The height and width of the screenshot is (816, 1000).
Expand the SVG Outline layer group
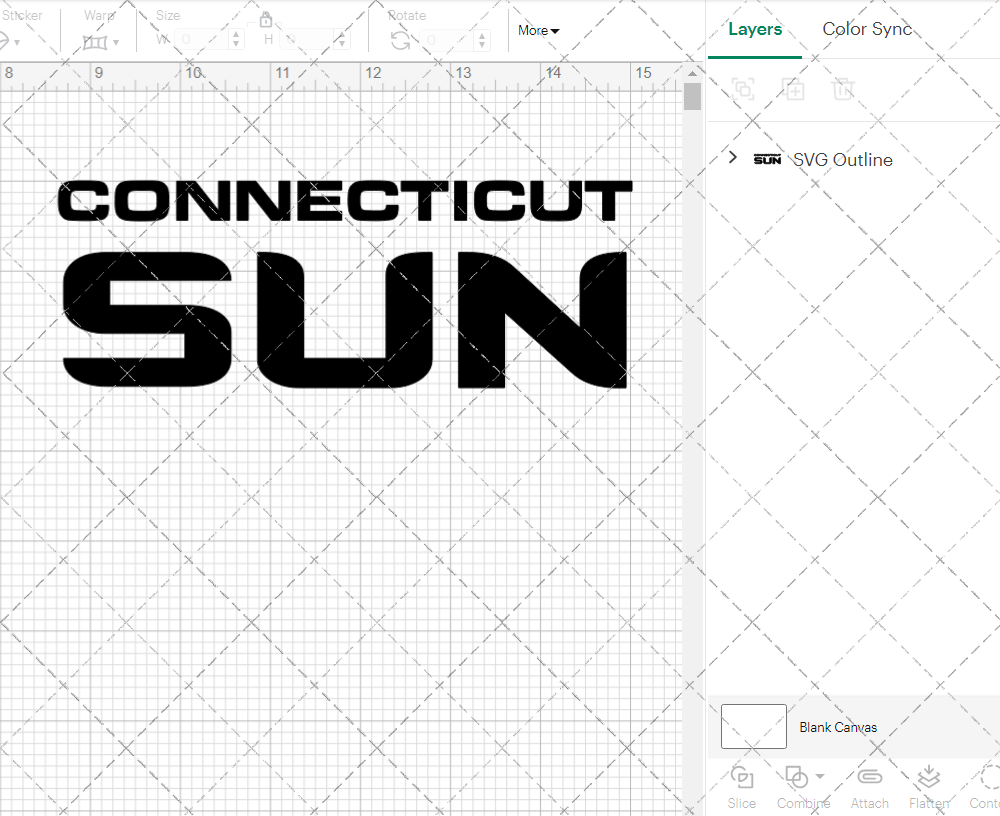pos(732,157)
